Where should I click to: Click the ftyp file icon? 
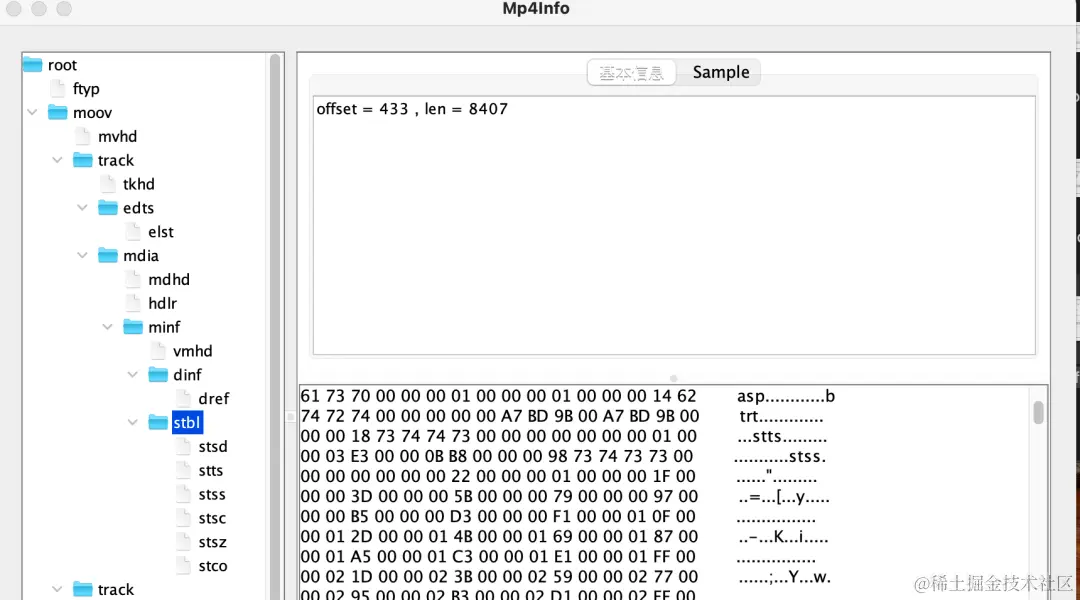pos(58,88)
